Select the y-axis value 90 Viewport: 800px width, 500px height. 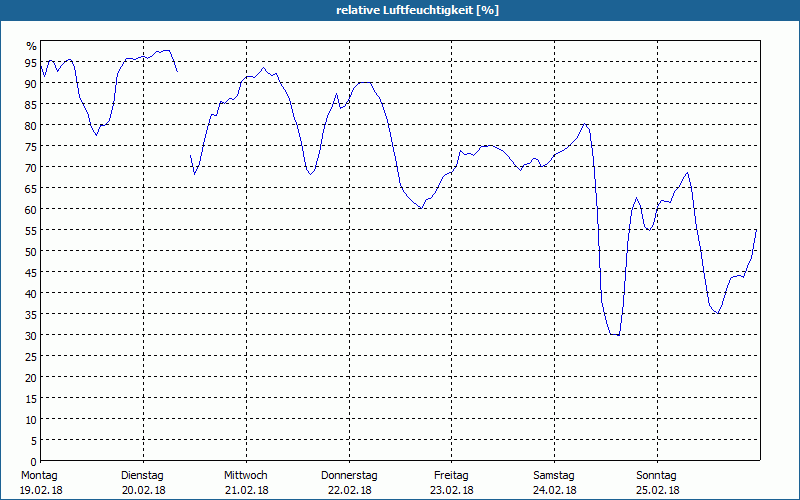(x=31, y=84)
